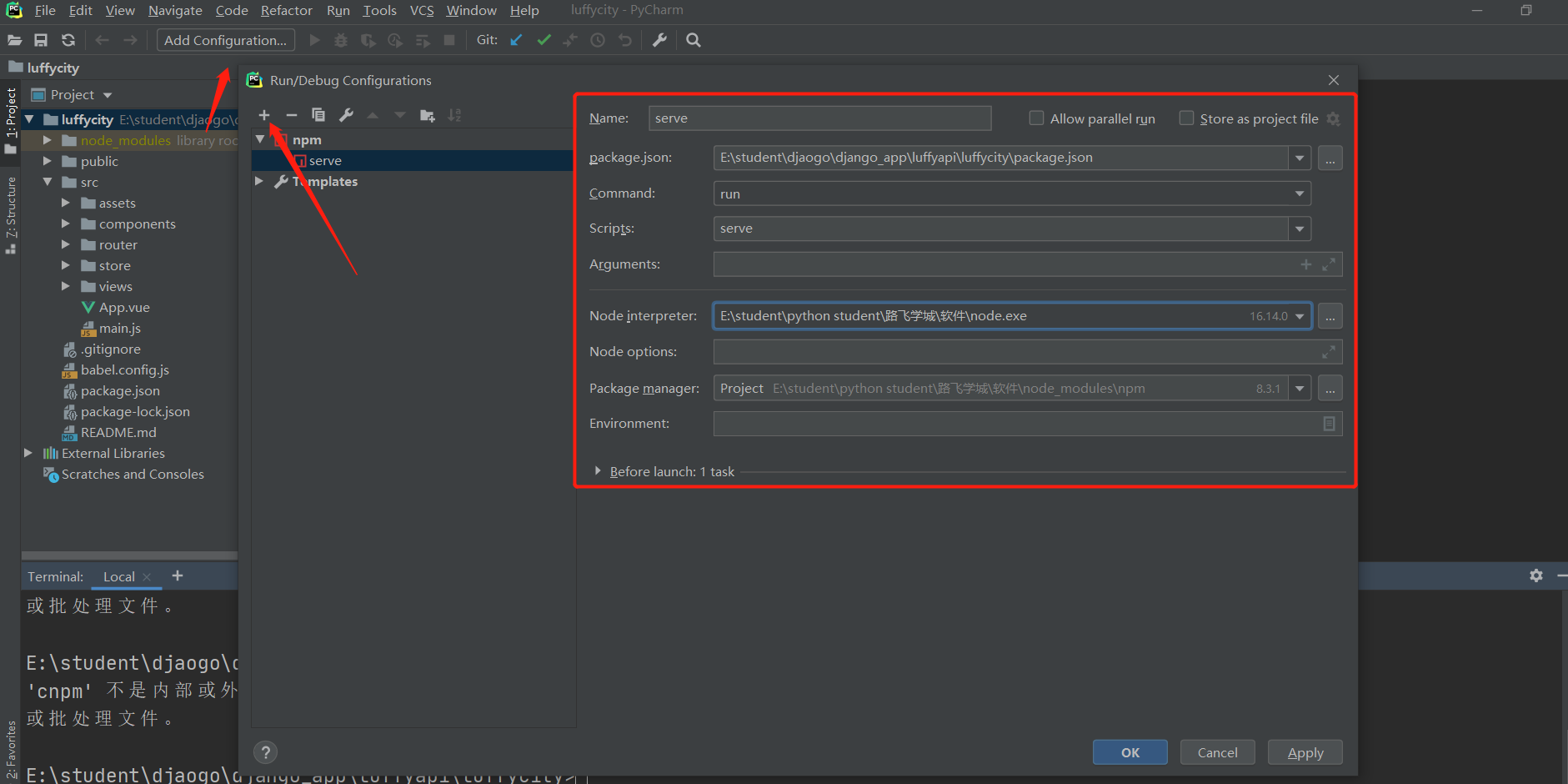Image resolution: width=1568 pixels, height=784 pixels.
Task: Click the OK button
Action: 1130,752
